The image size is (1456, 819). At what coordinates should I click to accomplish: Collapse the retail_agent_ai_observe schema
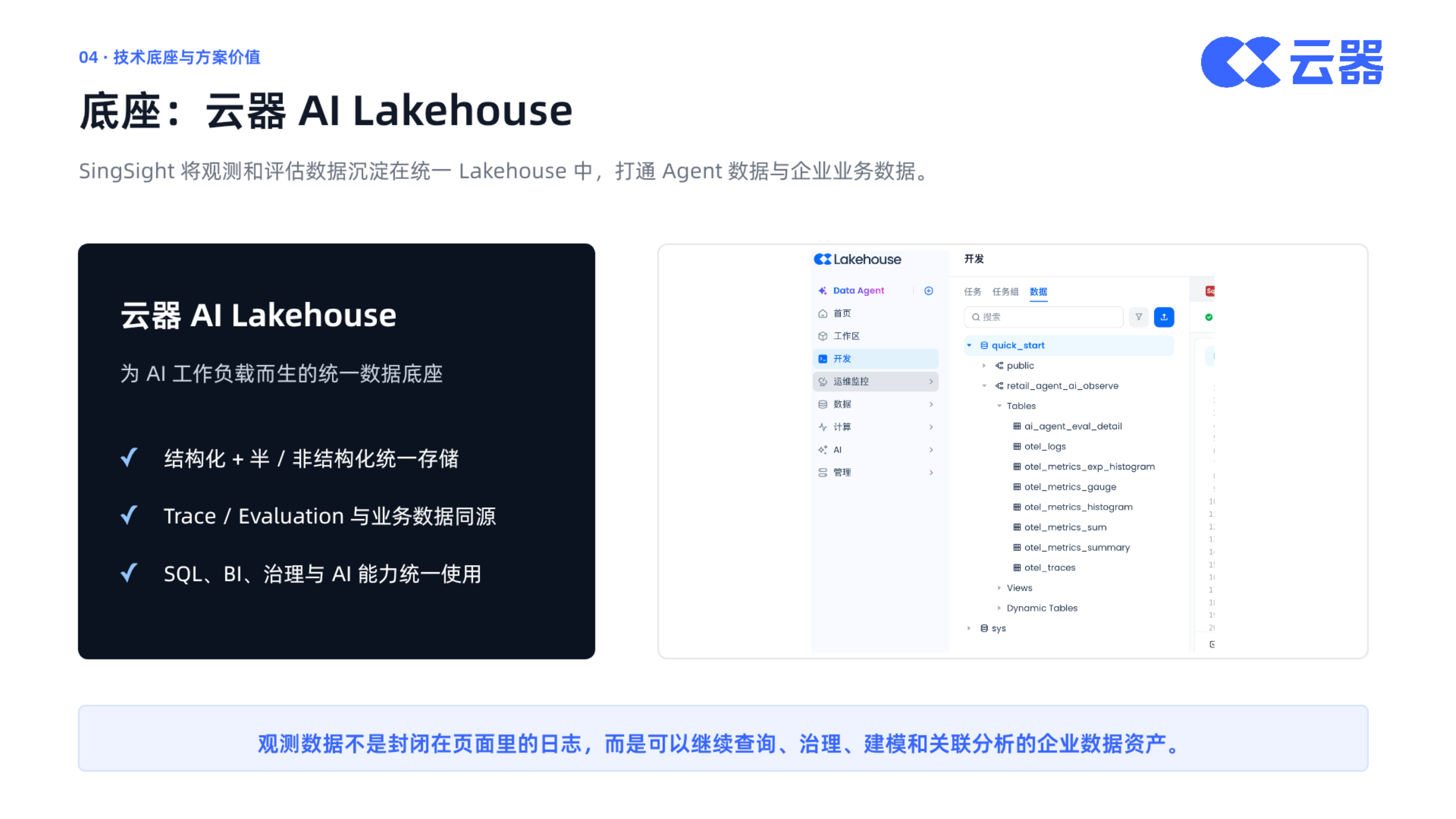pyautogui.click(x=984, y=386)
